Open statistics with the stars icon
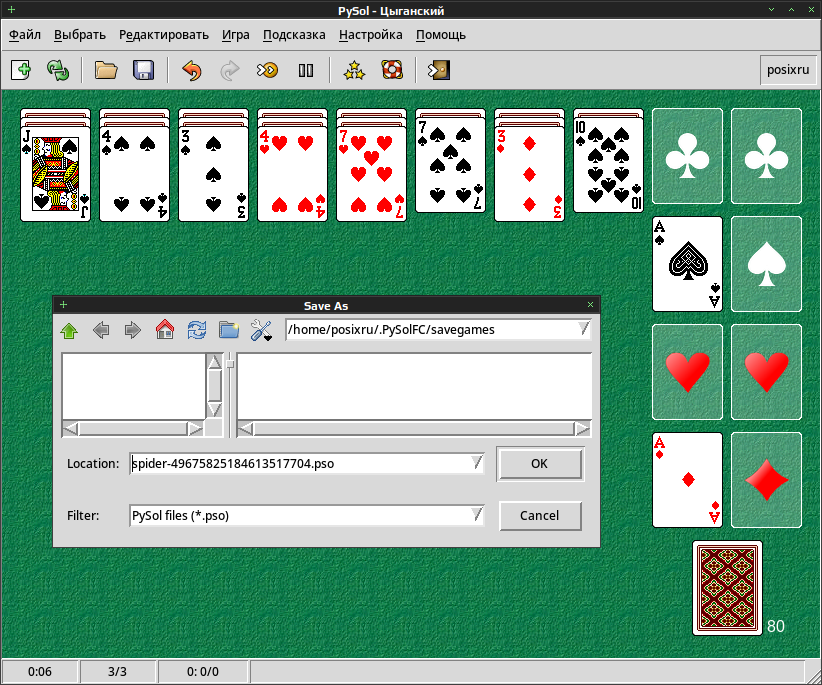The width and height of the screenshot is (822, 685). coord(354,70)
